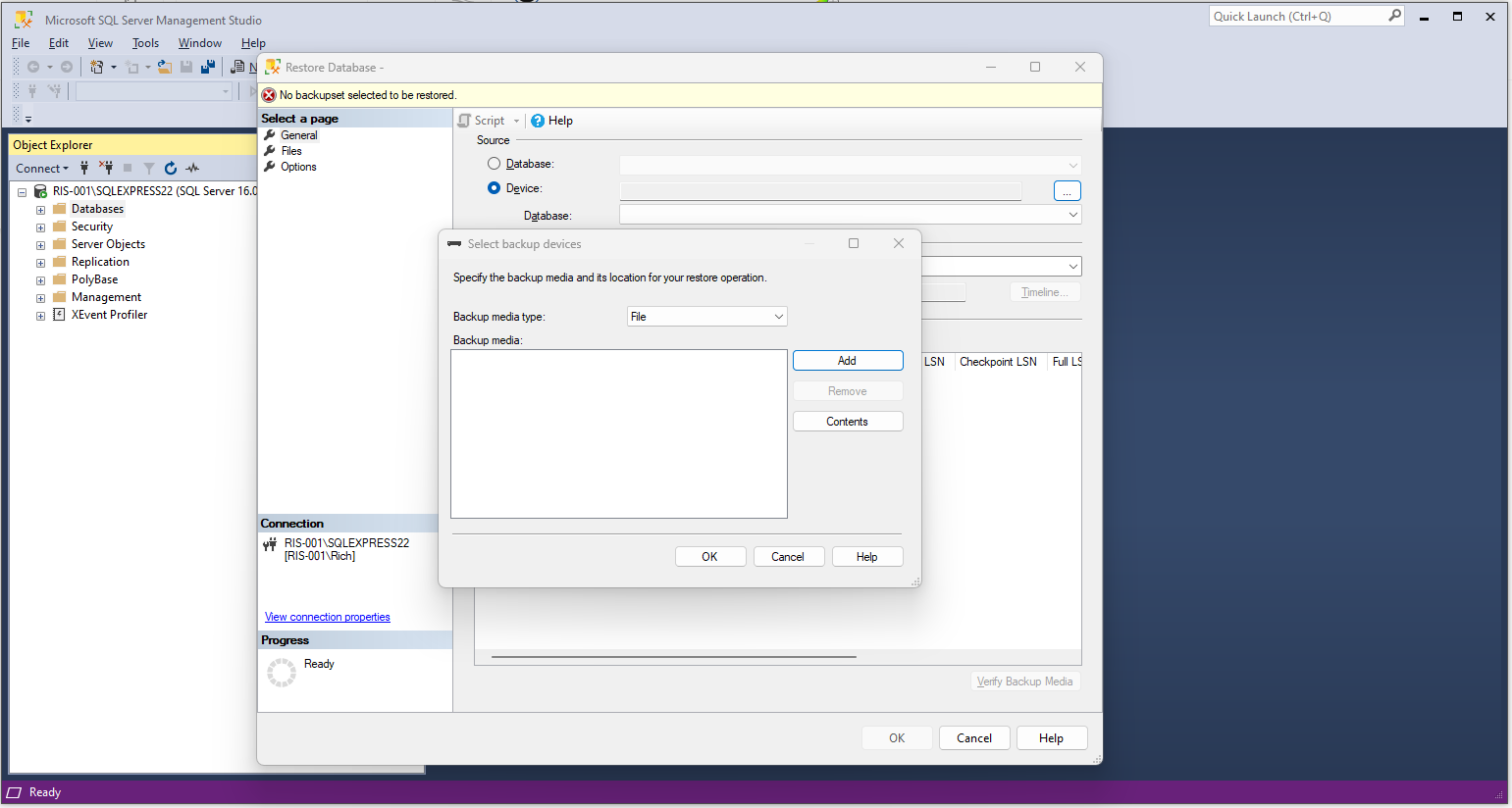Screen dimensions: 1512x808
Task: Expand the Databases node
Action: coord(40,210)
